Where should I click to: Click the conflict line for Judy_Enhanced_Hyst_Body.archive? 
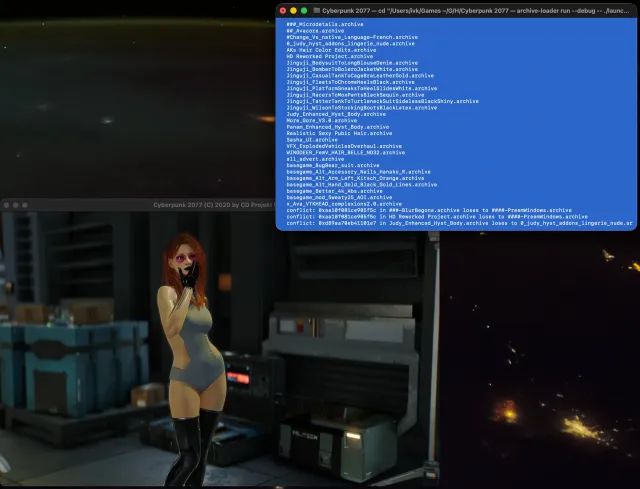[x=460, y=223]
